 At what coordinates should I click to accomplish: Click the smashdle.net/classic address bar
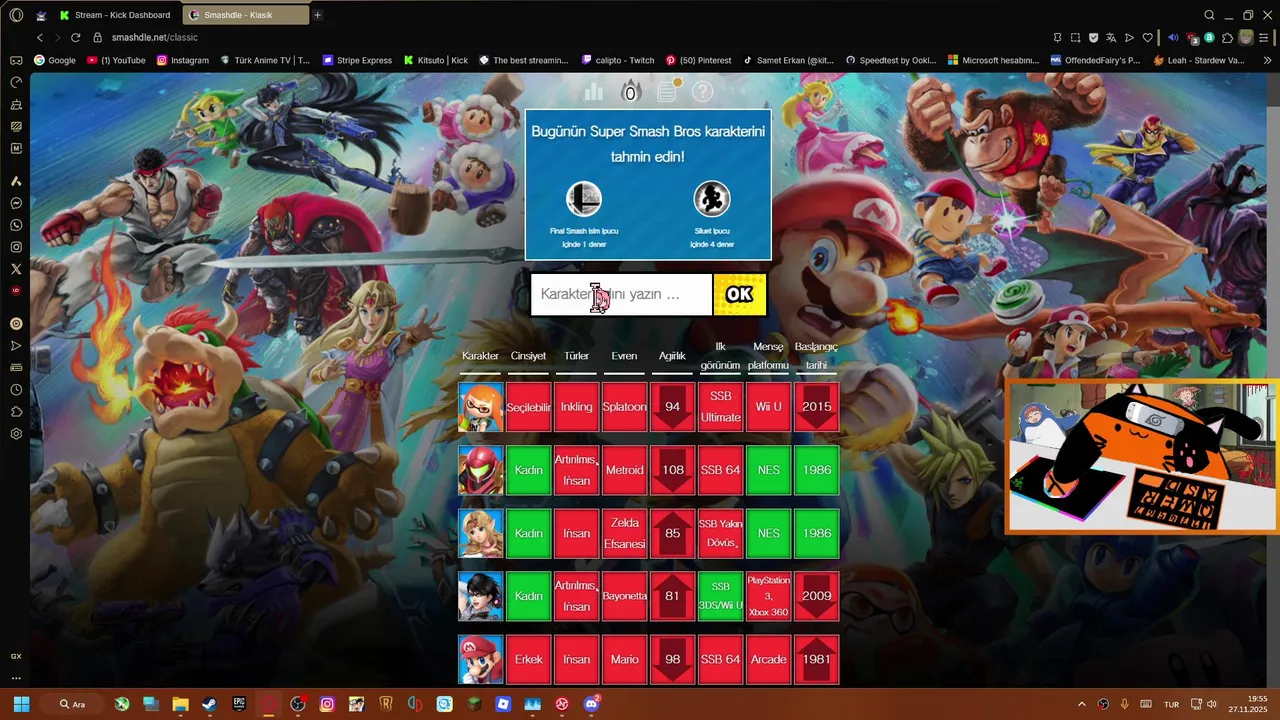click(x=155, y=37)
